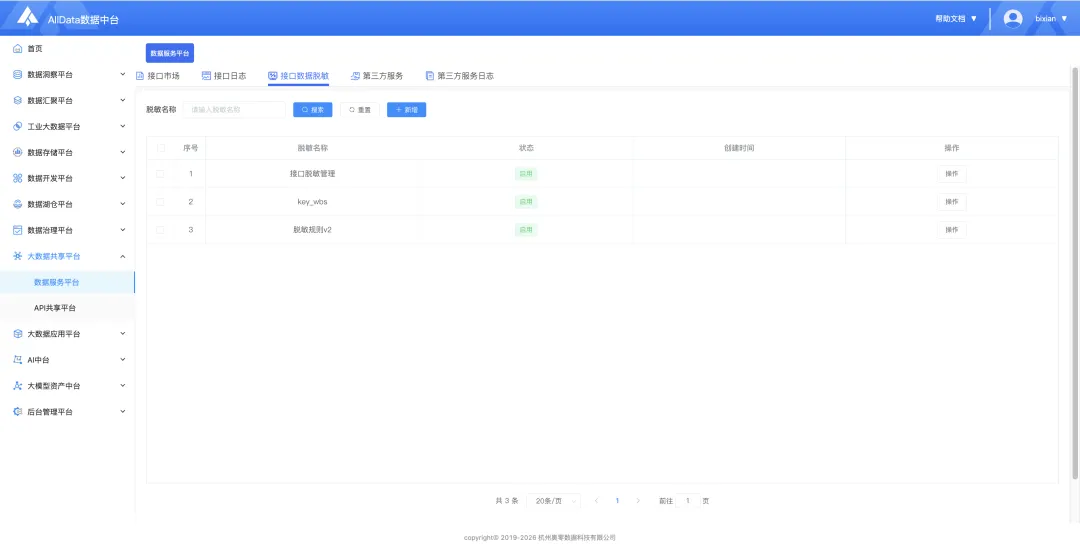Open the bixian user dropdown
The height and width of the screenshot is (549, 1080).
(1051, 19)
